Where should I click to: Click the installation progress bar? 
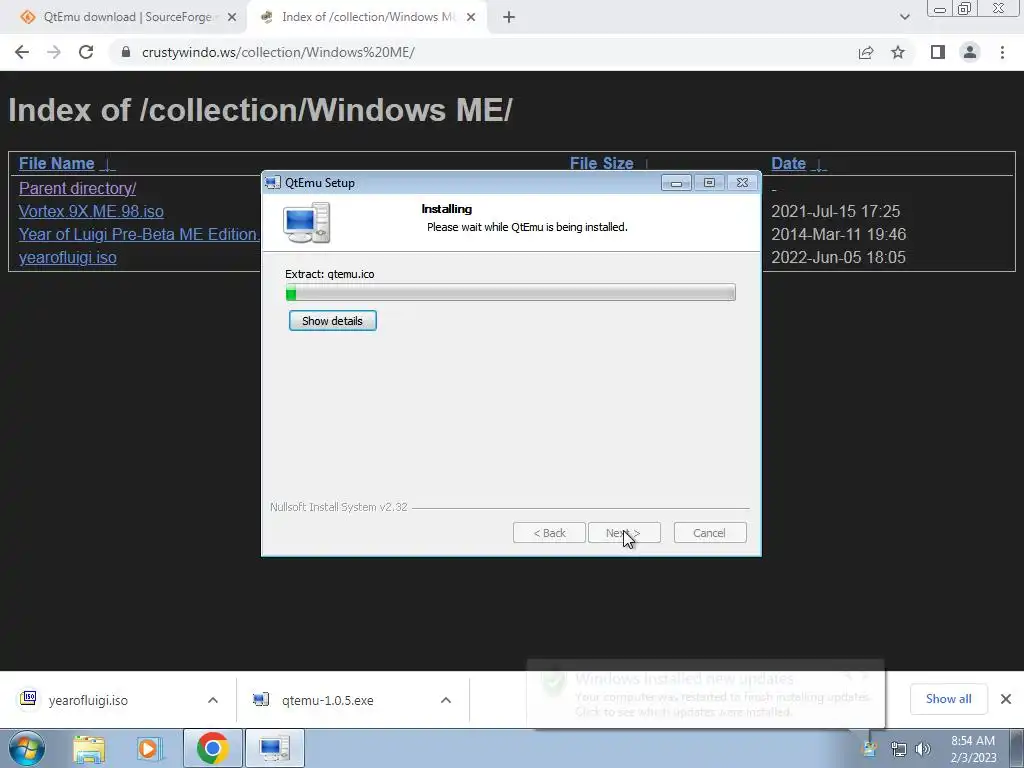pos(511,293)
